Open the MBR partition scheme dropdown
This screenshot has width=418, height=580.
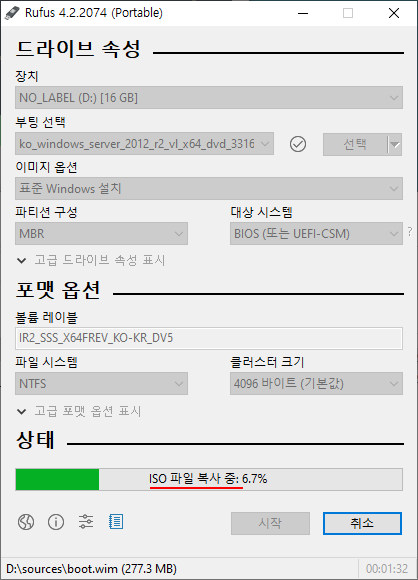(x=101, y=233)
